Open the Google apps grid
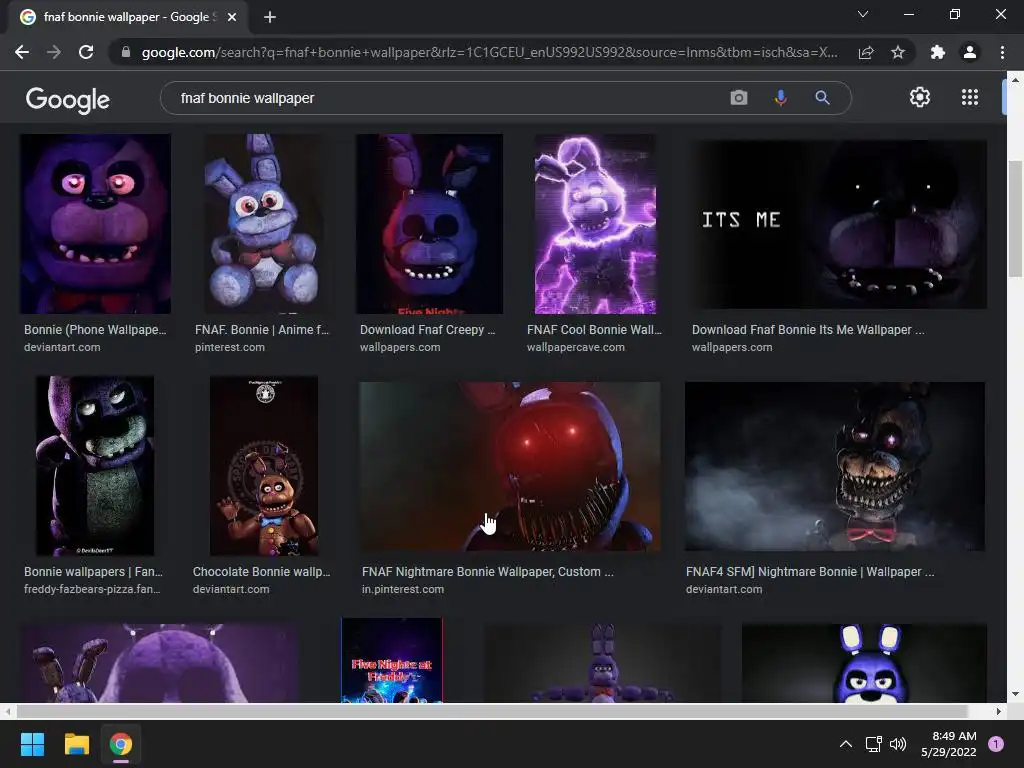The image size is (1024, 768). (970, 97)
